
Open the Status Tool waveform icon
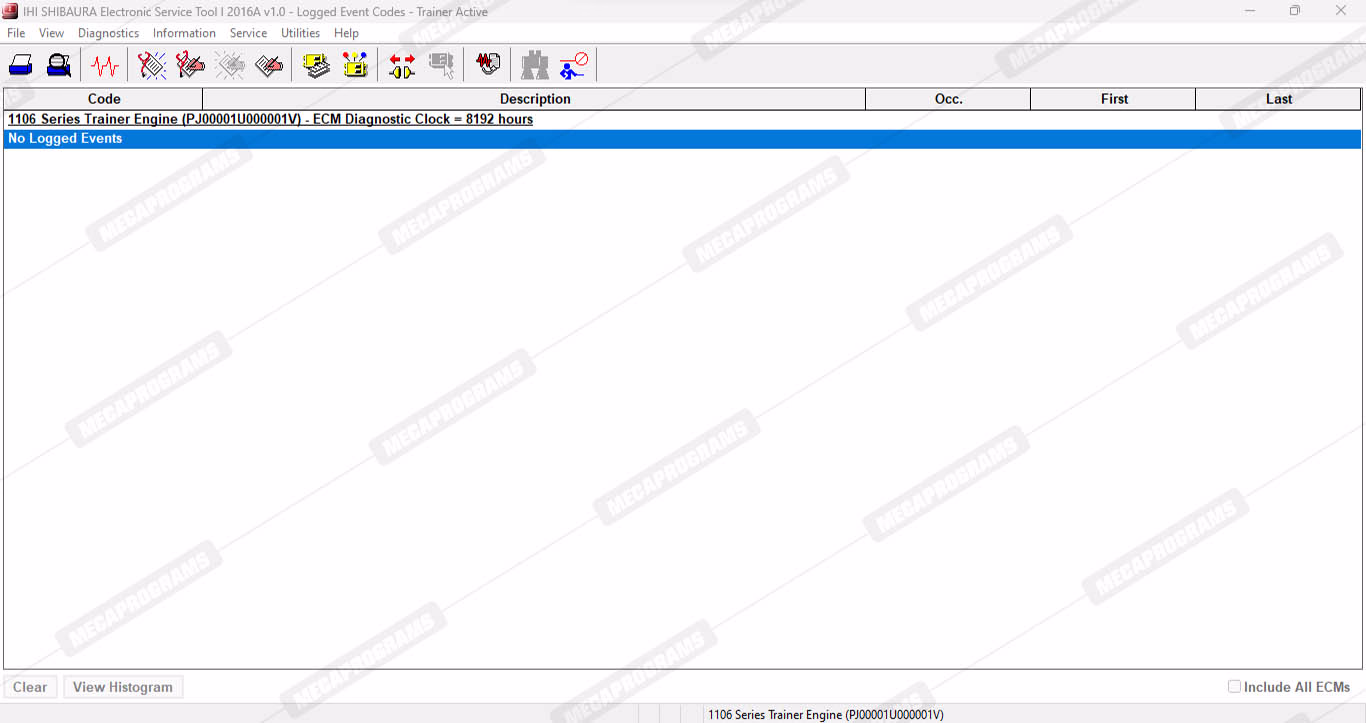(104, 66)
